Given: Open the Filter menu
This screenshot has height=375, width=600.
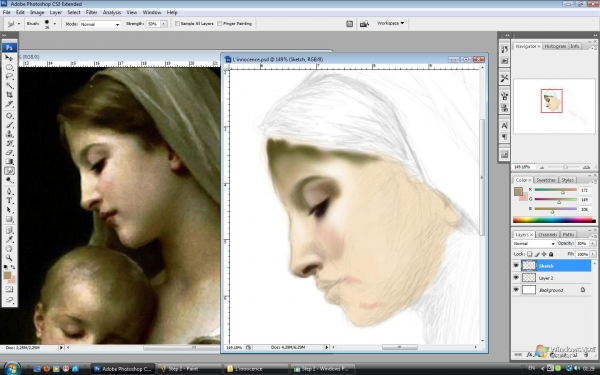Looking at the screenshot, I should click(x=91, y=12).
